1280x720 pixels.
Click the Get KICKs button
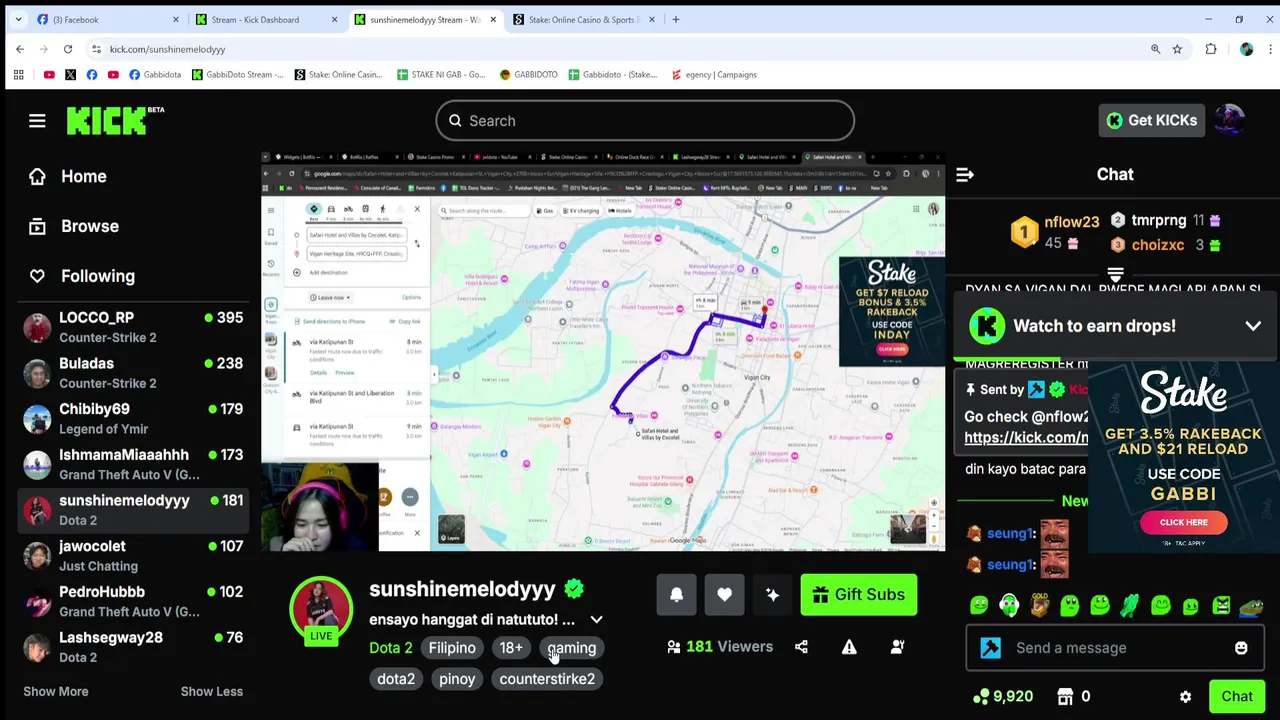coord(1151,120)
